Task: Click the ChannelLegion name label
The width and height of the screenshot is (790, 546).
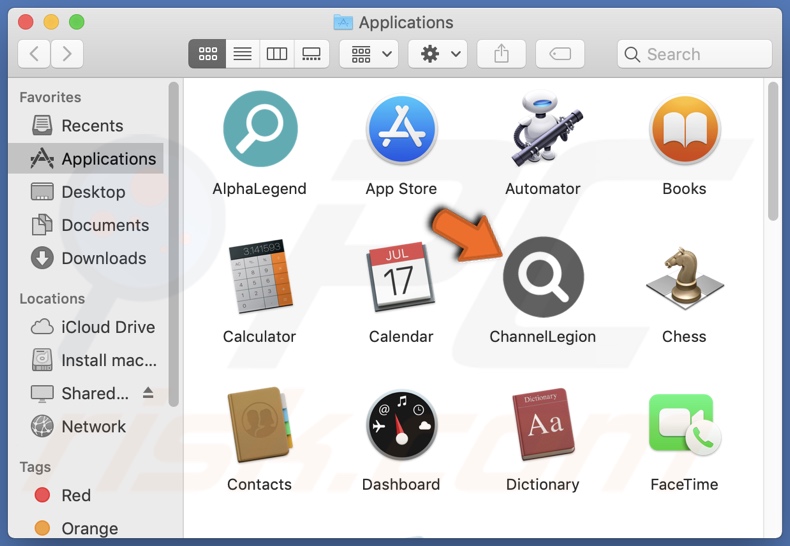Action: (543, 336)
